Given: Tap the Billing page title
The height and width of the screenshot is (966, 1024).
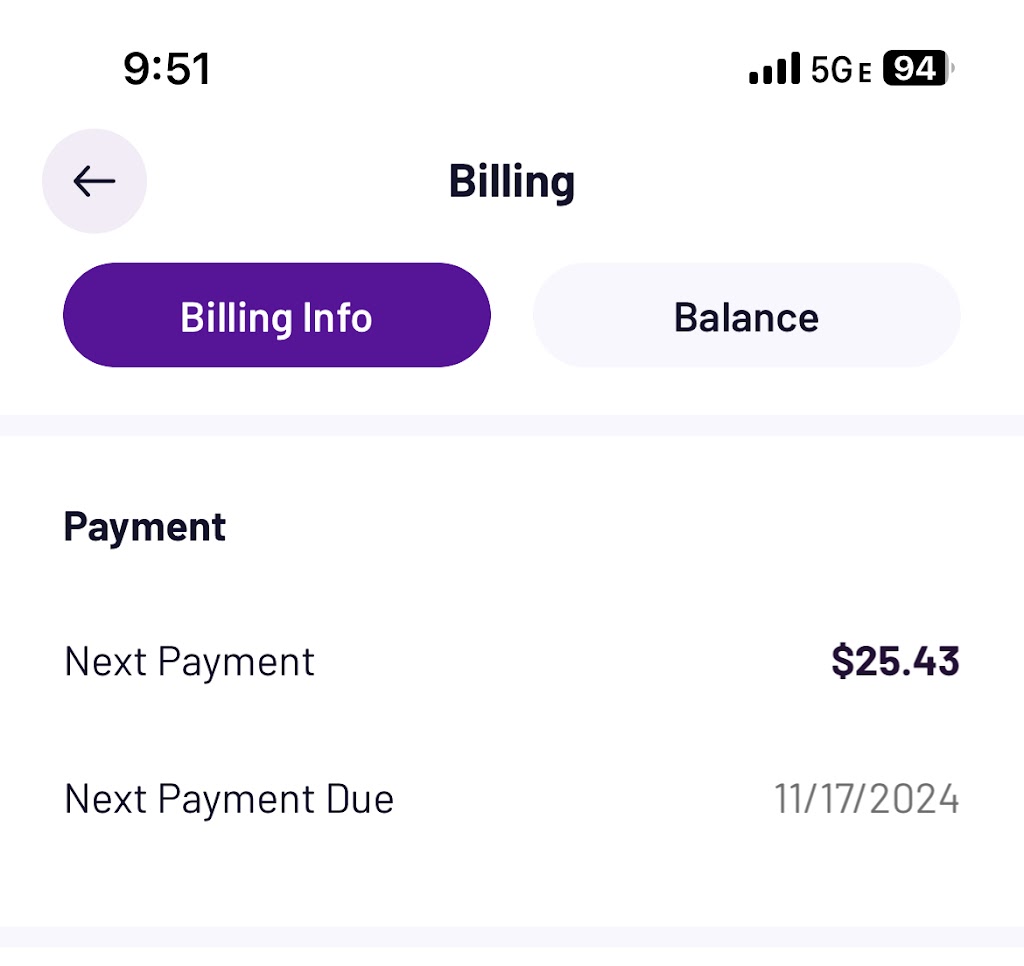Looking at the screenshot, I should pyautogui.click(x=511, y=181).
